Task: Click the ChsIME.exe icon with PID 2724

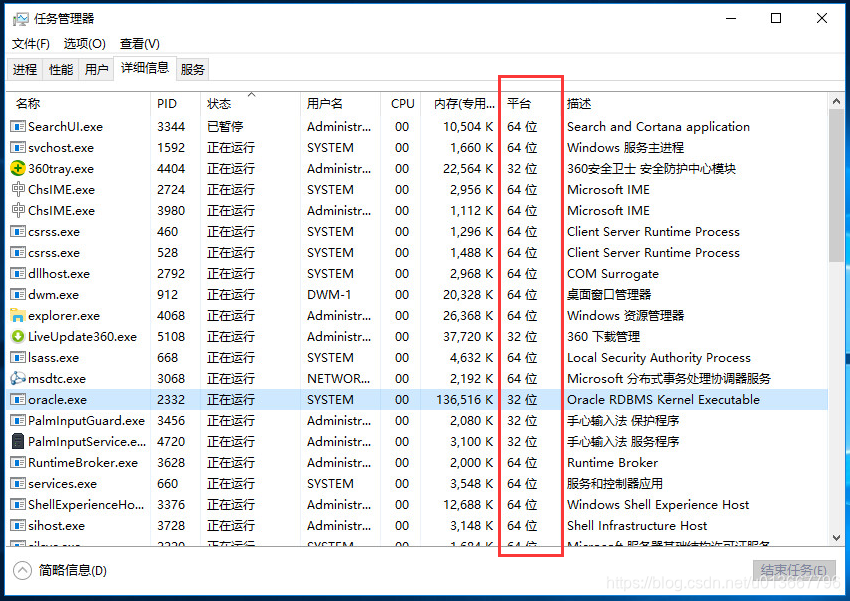Action: coord(18,189)
